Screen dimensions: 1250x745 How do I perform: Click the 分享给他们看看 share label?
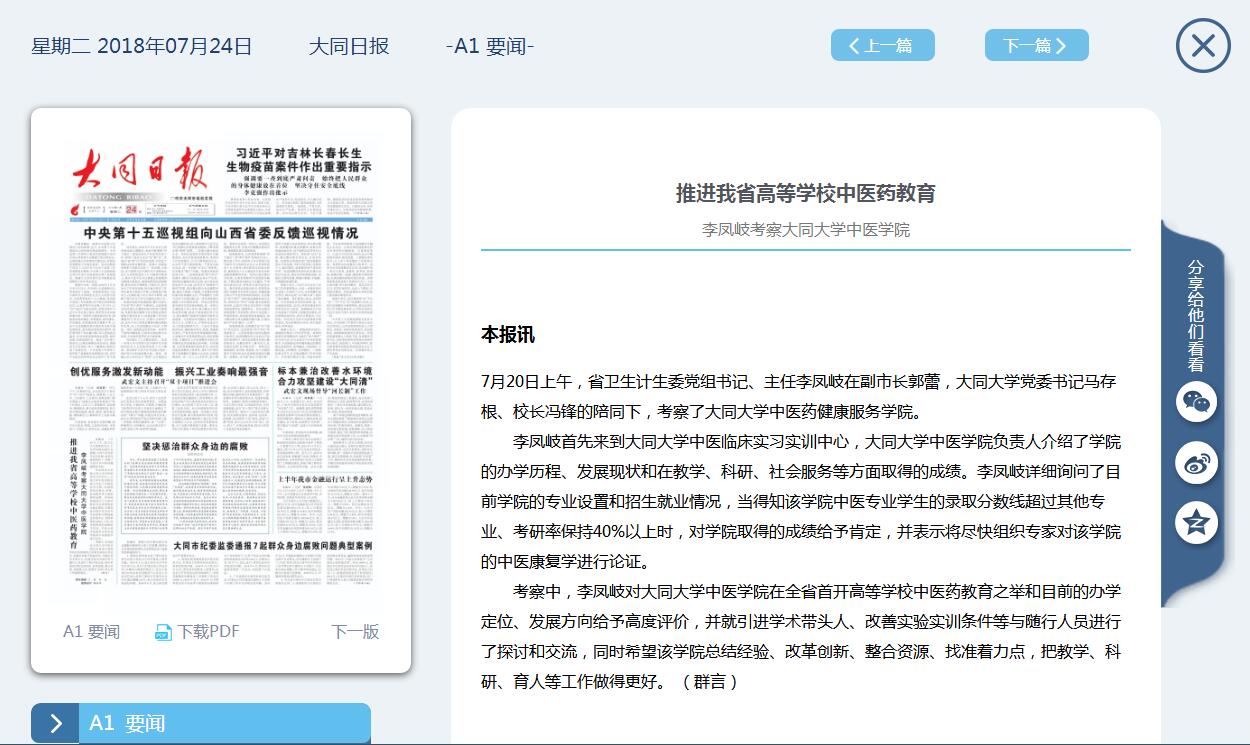1196,316
